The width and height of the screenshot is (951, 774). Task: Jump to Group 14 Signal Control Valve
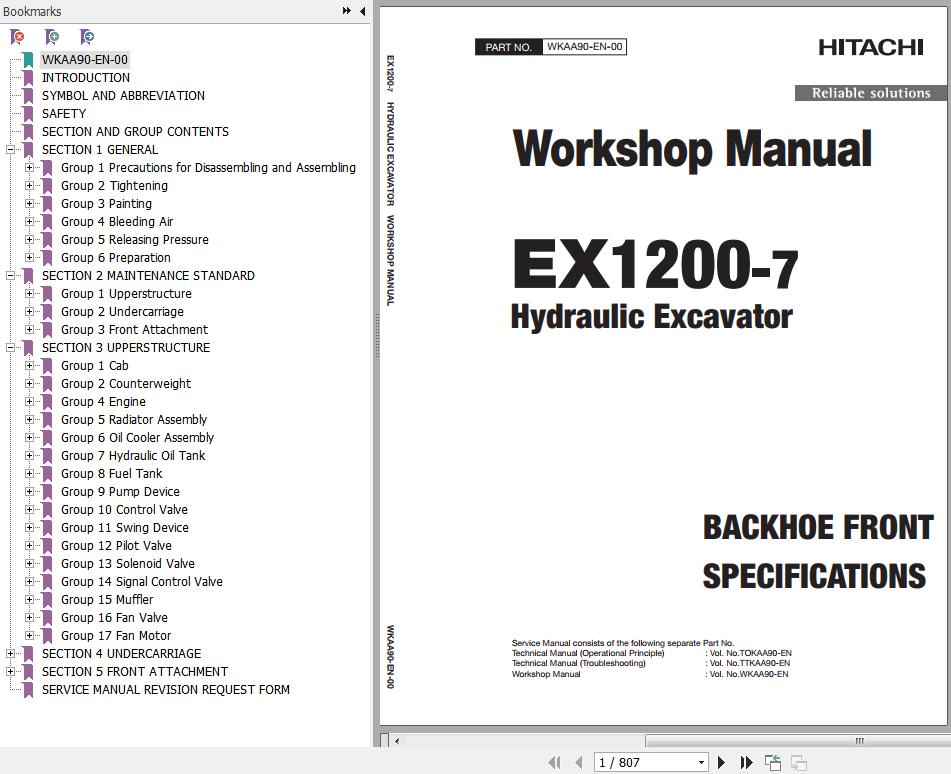click(141, 582)
